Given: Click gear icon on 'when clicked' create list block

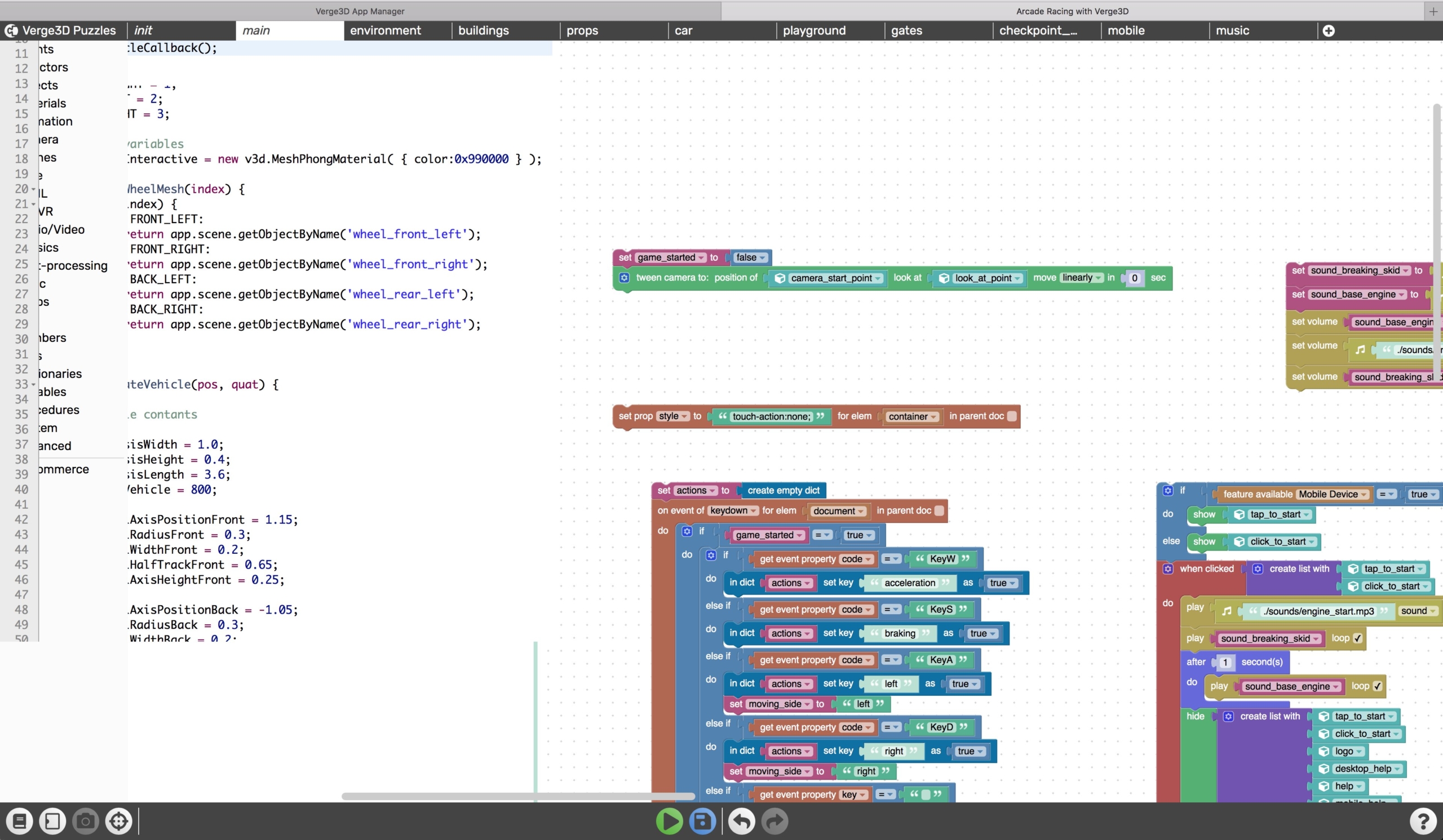Looking at the screenshot, I should tap(1258, 569).
